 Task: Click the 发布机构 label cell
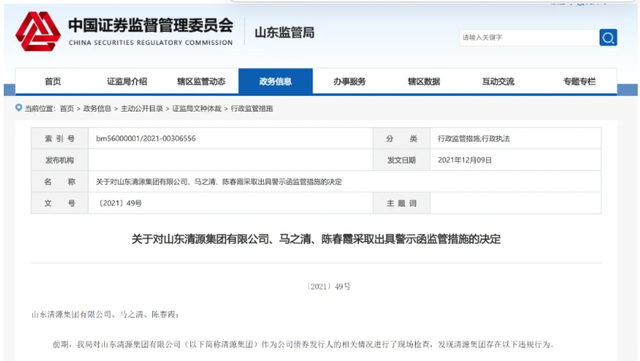coord(60,160)
